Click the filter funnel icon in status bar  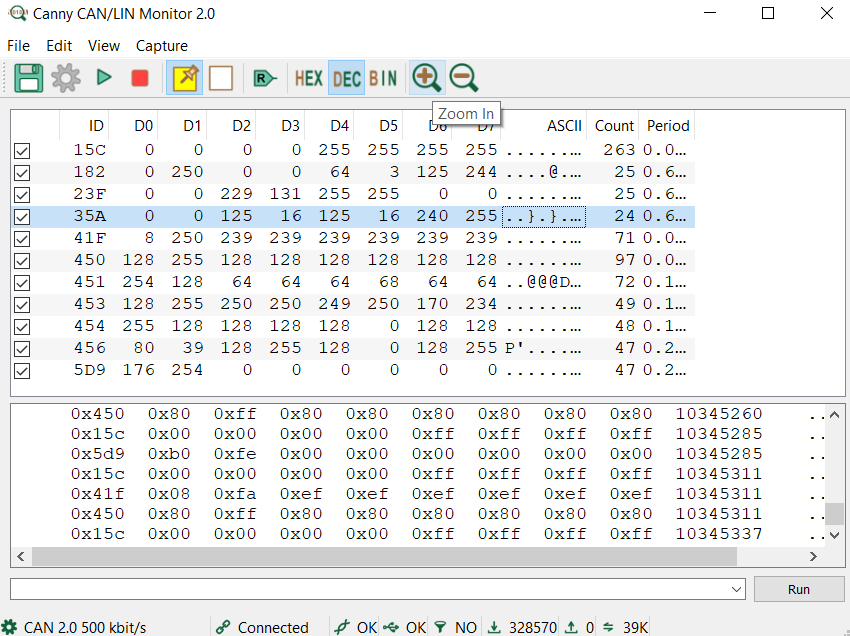[x=441, y=627]
